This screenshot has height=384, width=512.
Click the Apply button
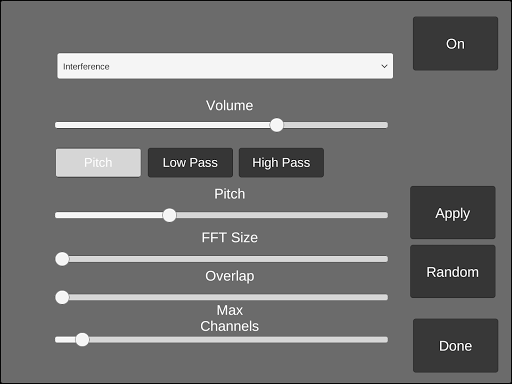pyautogui.click(x=453, y=213)
